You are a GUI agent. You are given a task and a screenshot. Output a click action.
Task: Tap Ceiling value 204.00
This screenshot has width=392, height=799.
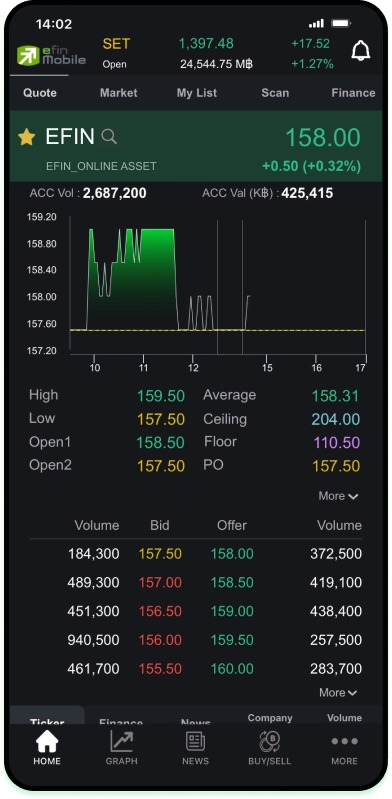pyautogui.click(x=335, y=419)
